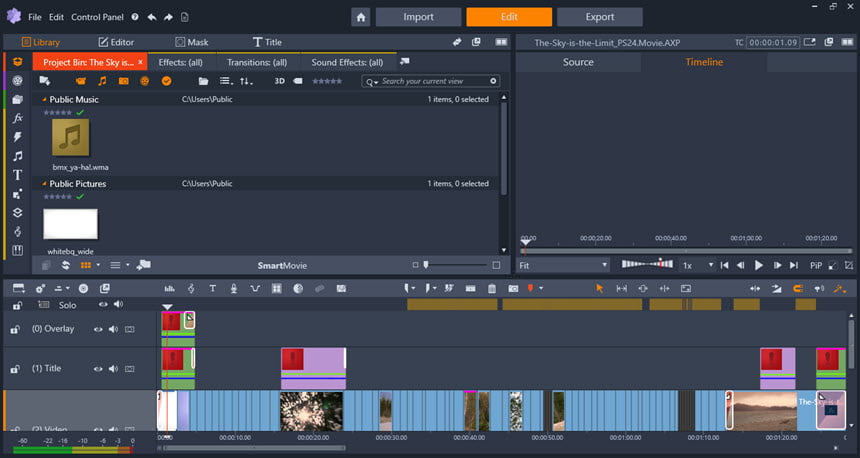
Task: Select the orange arrow selection tool
Action: [599, 289]
